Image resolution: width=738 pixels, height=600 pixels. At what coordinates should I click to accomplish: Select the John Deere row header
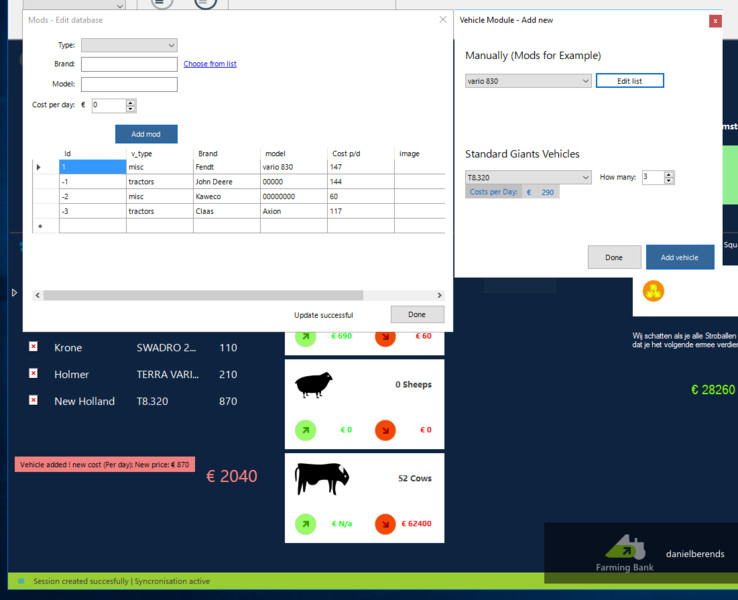point(40,182)
